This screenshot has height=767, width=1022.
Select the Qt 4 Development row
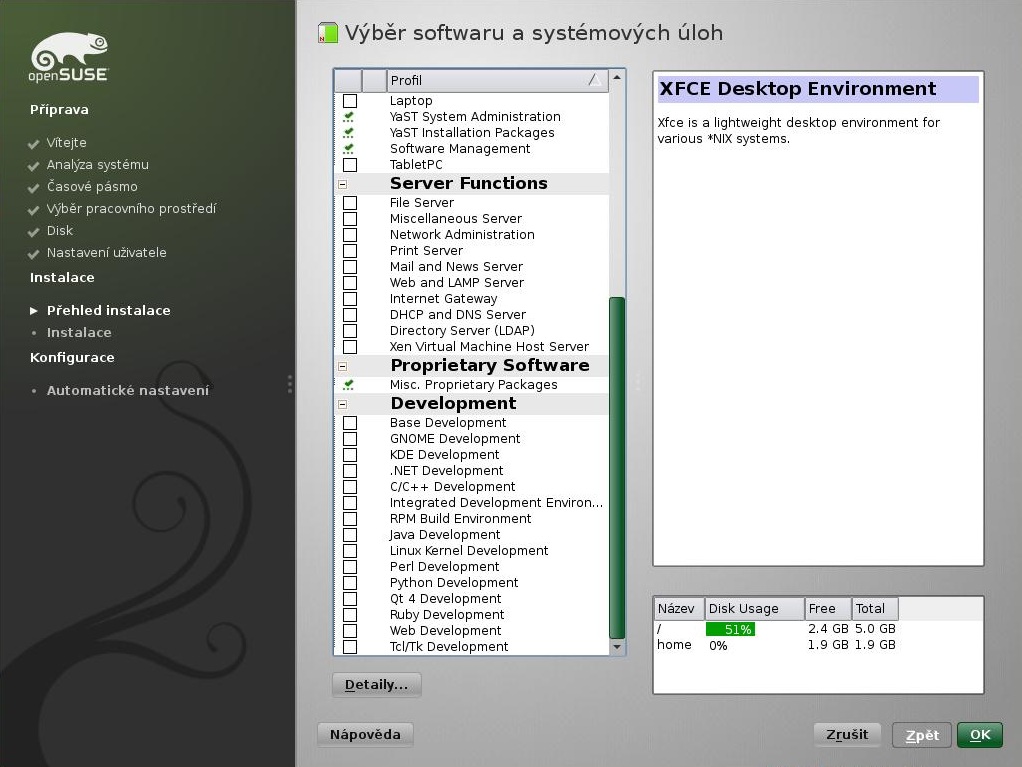(472, 599)
